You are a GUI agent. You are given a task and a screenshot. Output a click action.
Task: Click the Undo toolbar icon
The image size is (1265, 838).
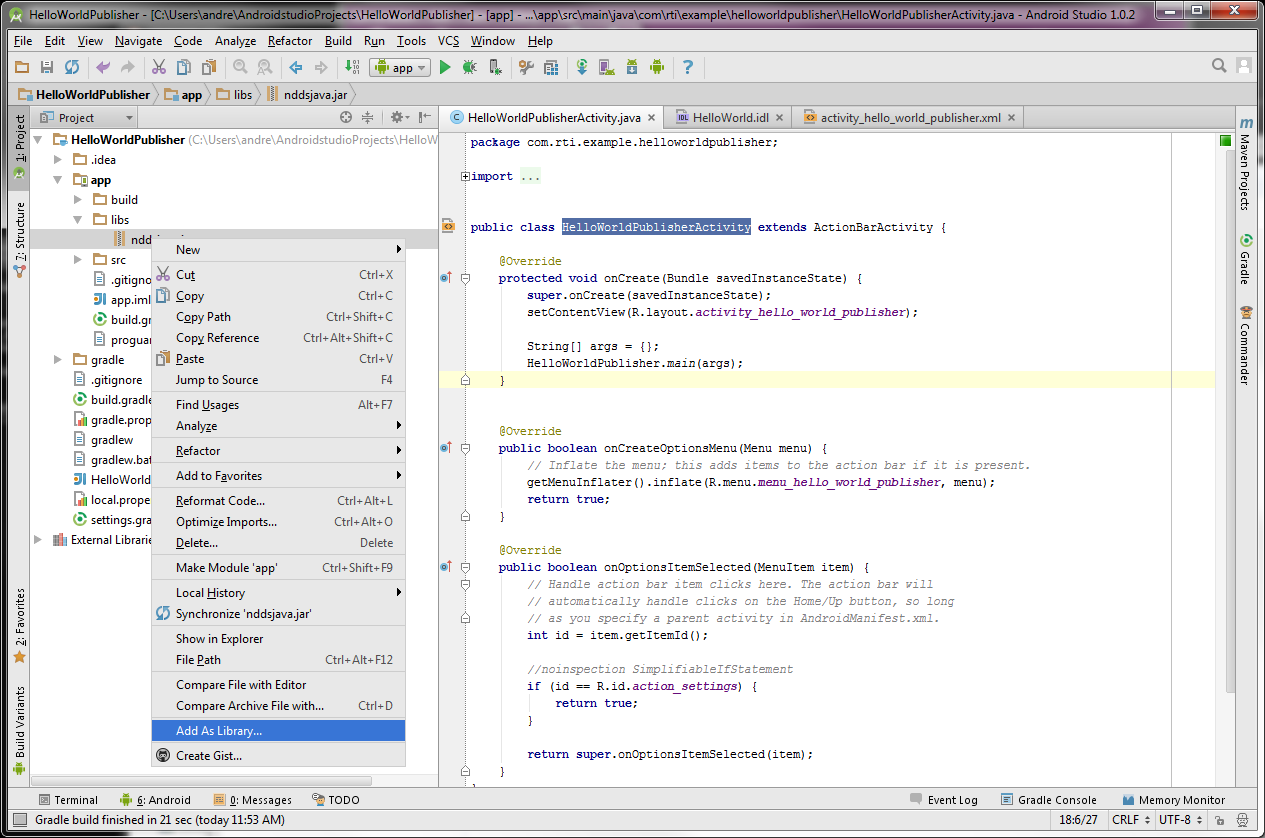tap(103, 67)
